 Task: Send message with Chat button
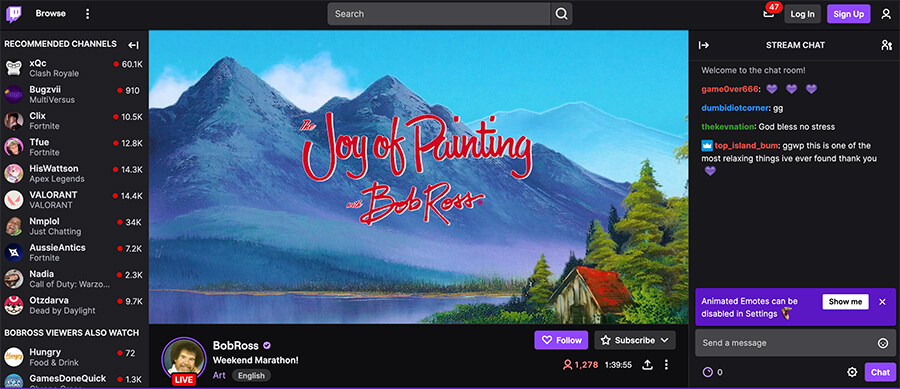pos(880,372)
